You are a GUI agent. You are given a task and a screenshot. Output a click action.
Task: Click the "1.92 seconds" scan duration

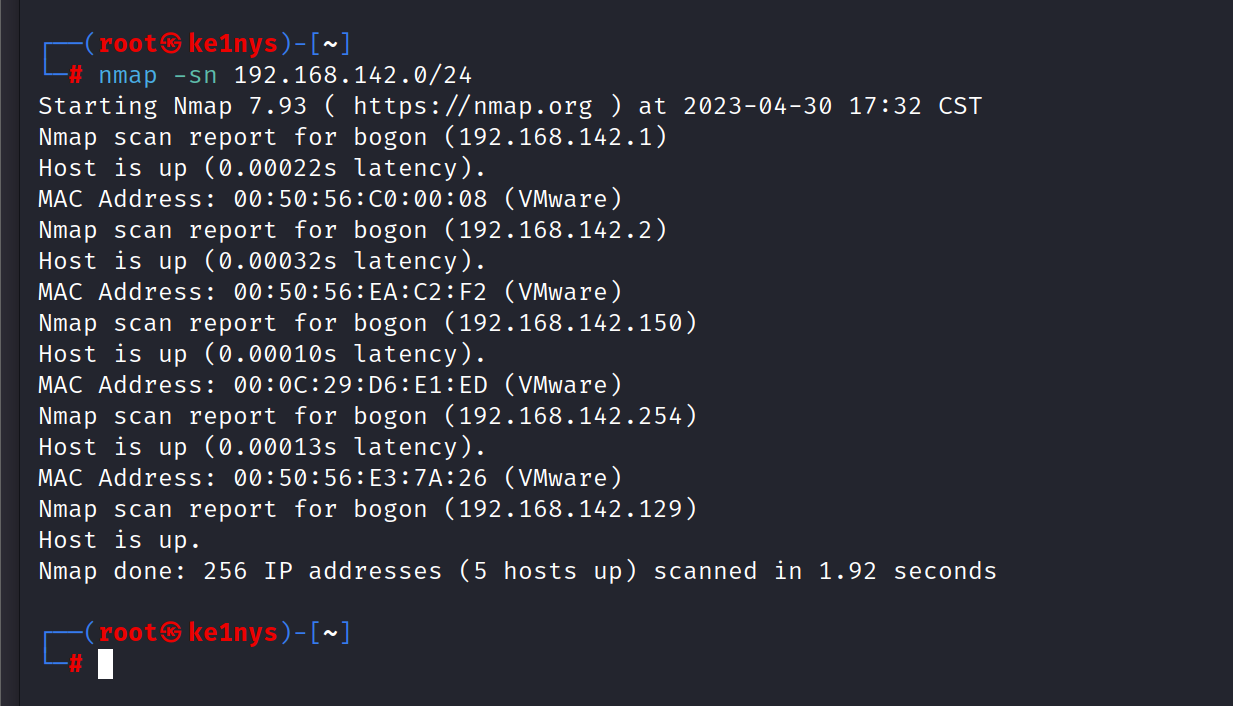click(x=907, y=571)
